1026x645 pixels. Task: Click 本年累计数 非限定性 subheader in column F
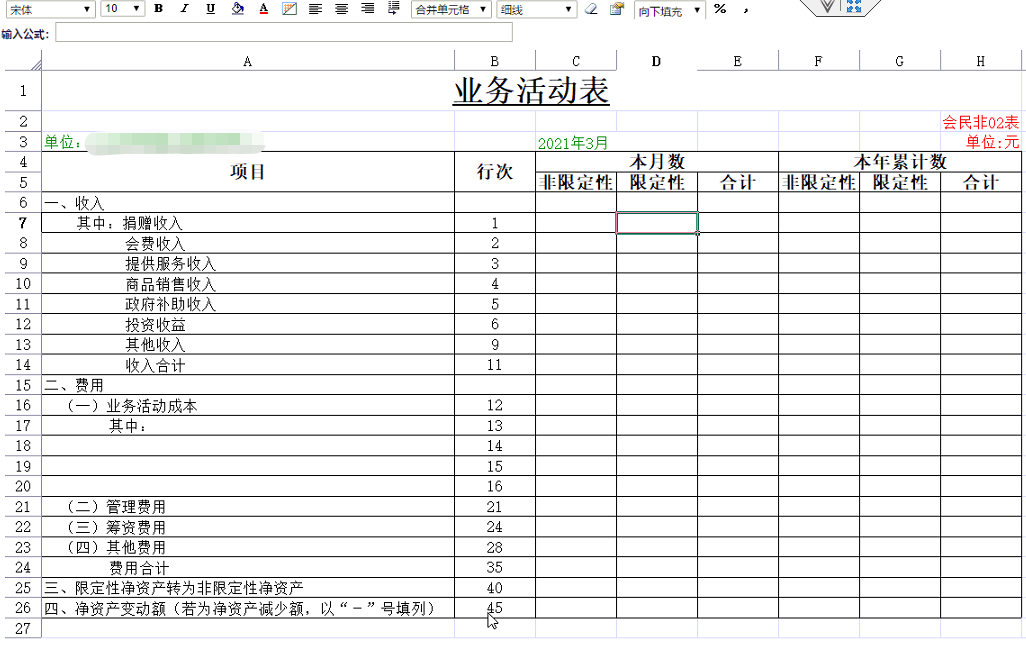(819, 183)
